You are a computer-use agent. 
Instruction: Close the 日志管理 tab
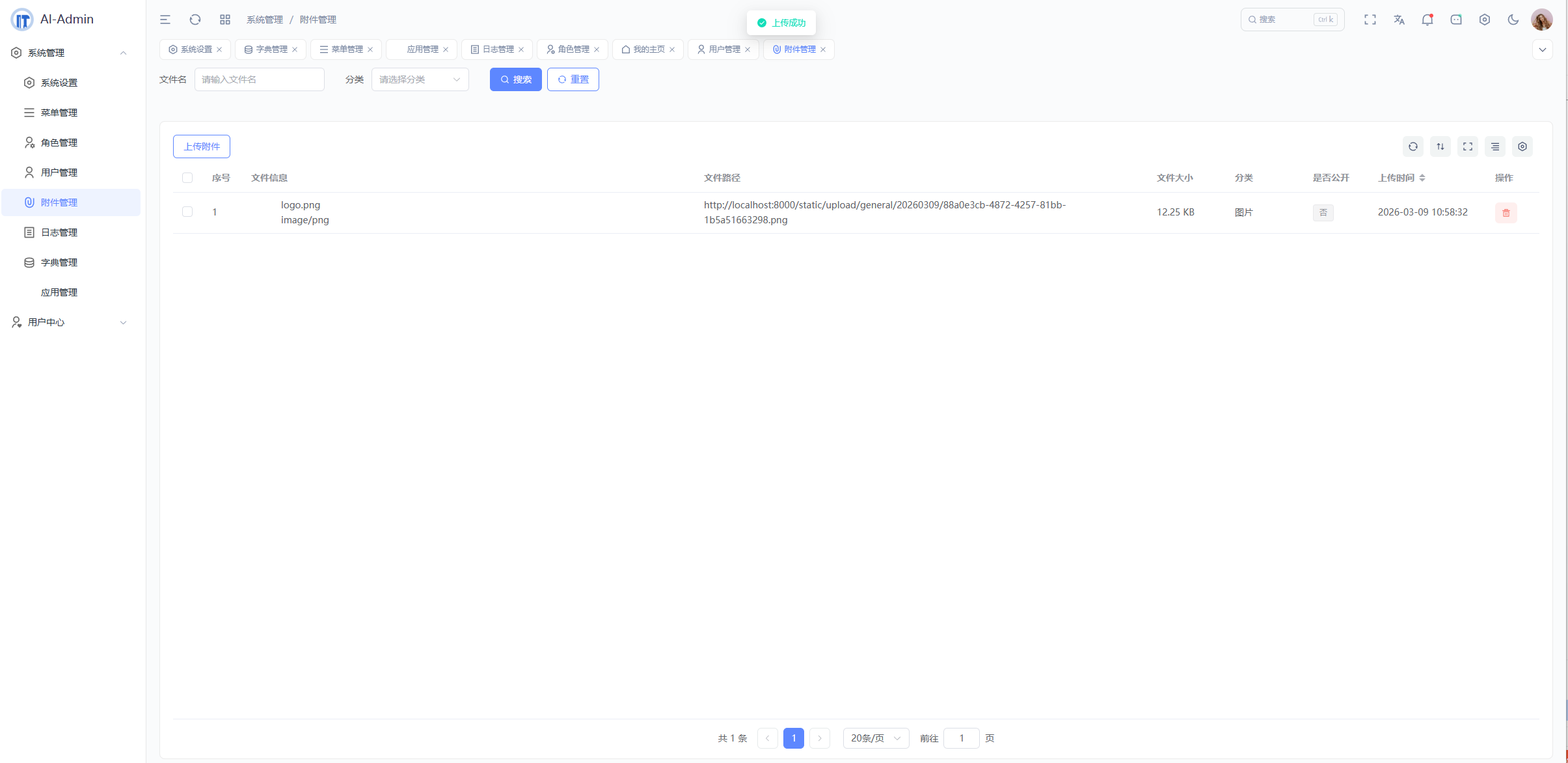tap(521, 49)
